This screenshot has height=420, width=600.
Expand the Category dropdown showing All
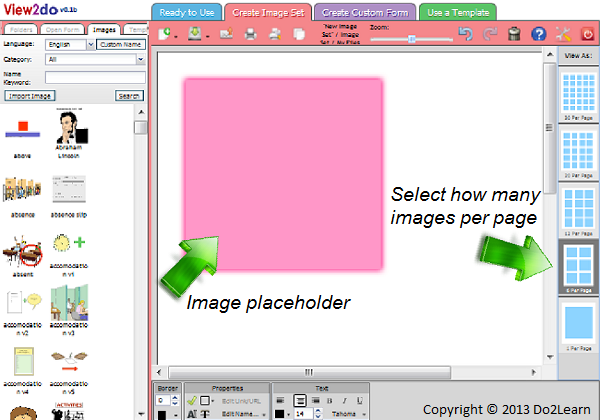coord(95,60)
